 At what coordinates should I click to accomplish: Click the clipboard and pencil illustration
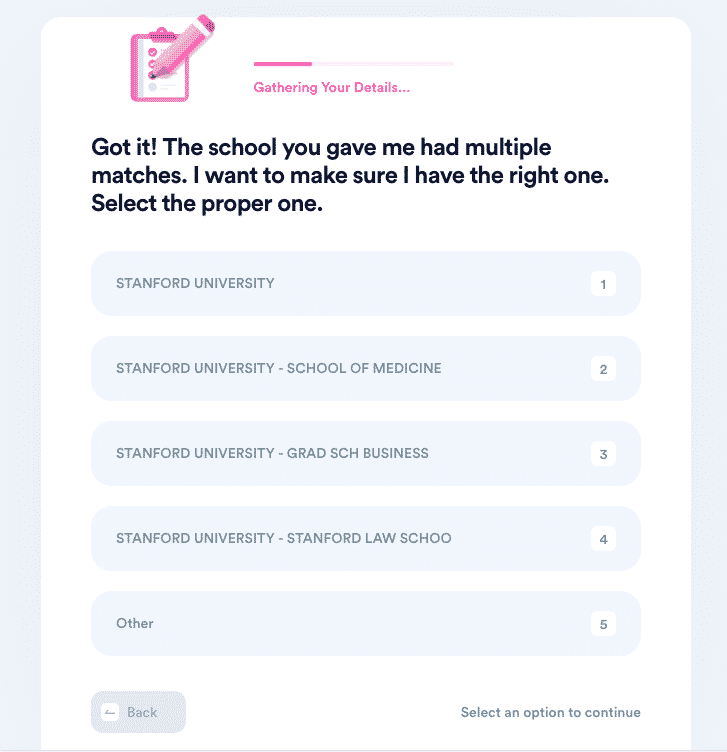point(173,58)
